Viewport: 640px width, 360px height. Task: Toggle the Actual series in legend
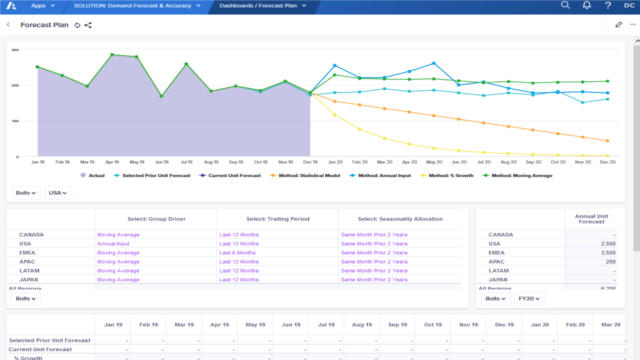(93, 176)
